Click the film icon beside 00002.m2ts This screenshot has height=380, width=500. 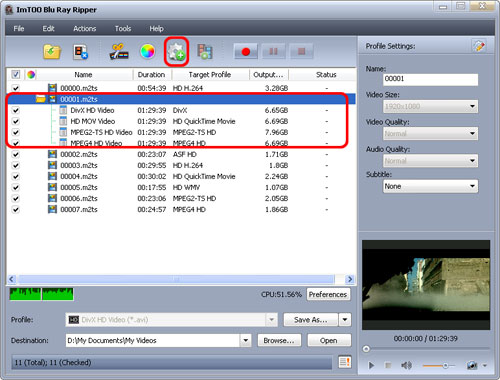tap(52, 154)
